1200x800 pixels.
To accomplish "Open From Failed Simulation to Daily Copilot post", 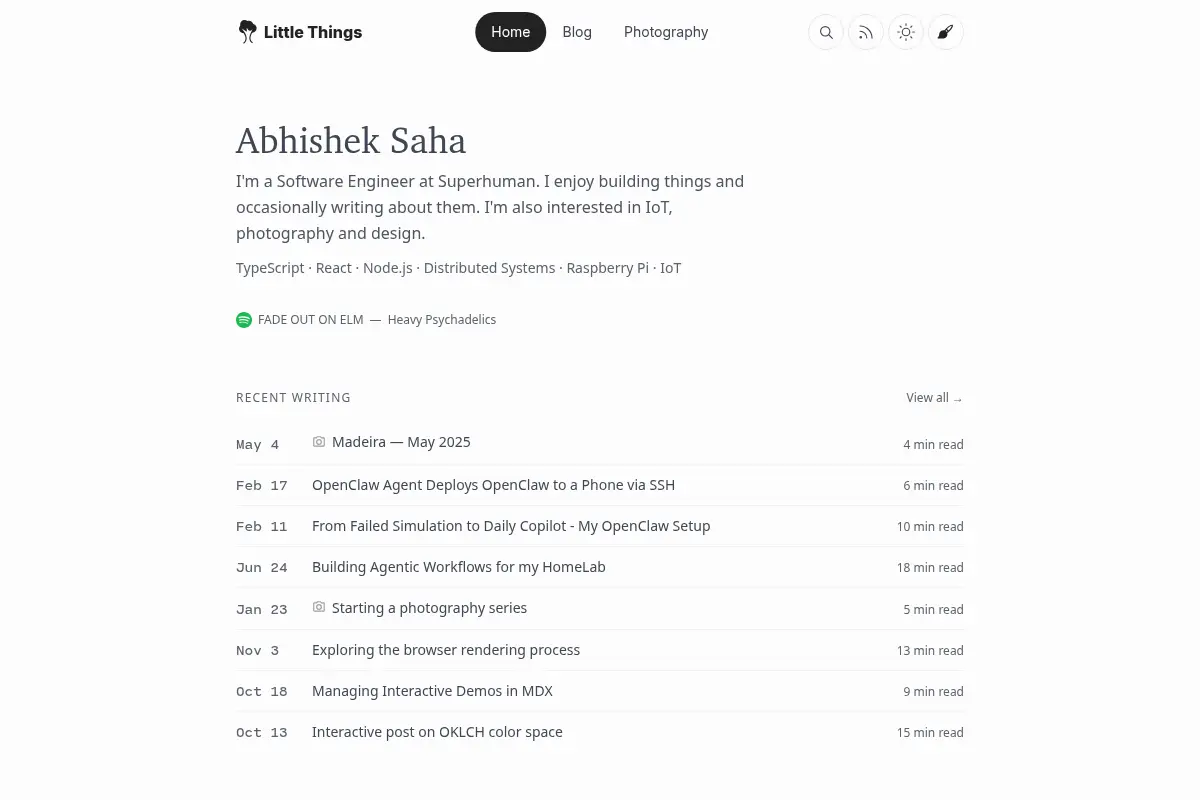I will click(511, 526).
